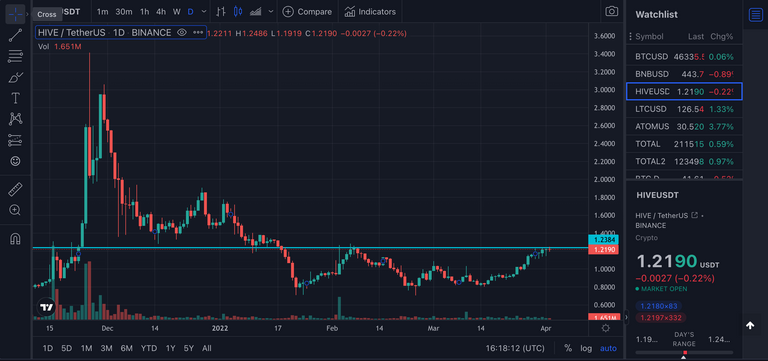Open the forecasting and measurement tools
Image resolution: width=768 pixels, height=361 pixels.
(x=15, y=140)
